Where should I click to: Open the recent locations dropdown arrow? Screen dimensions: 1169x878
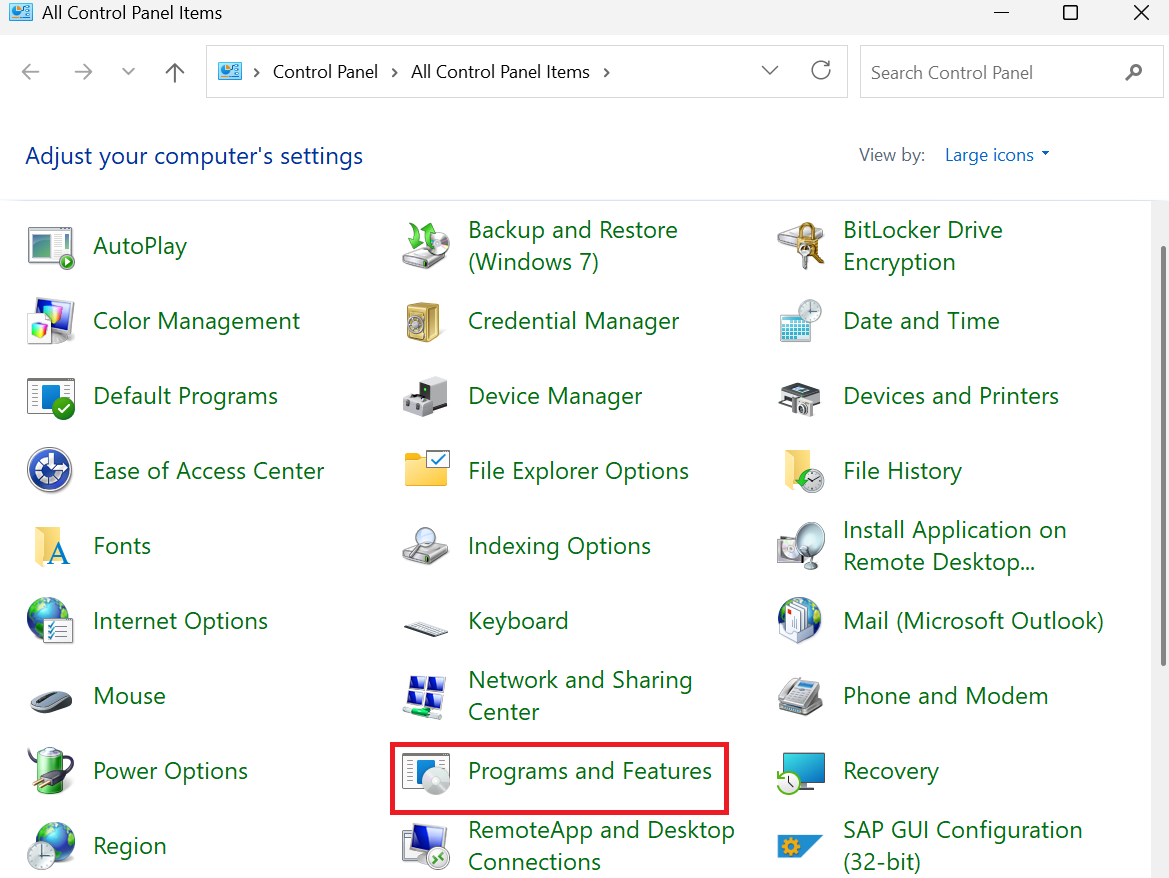coord(128,72)
